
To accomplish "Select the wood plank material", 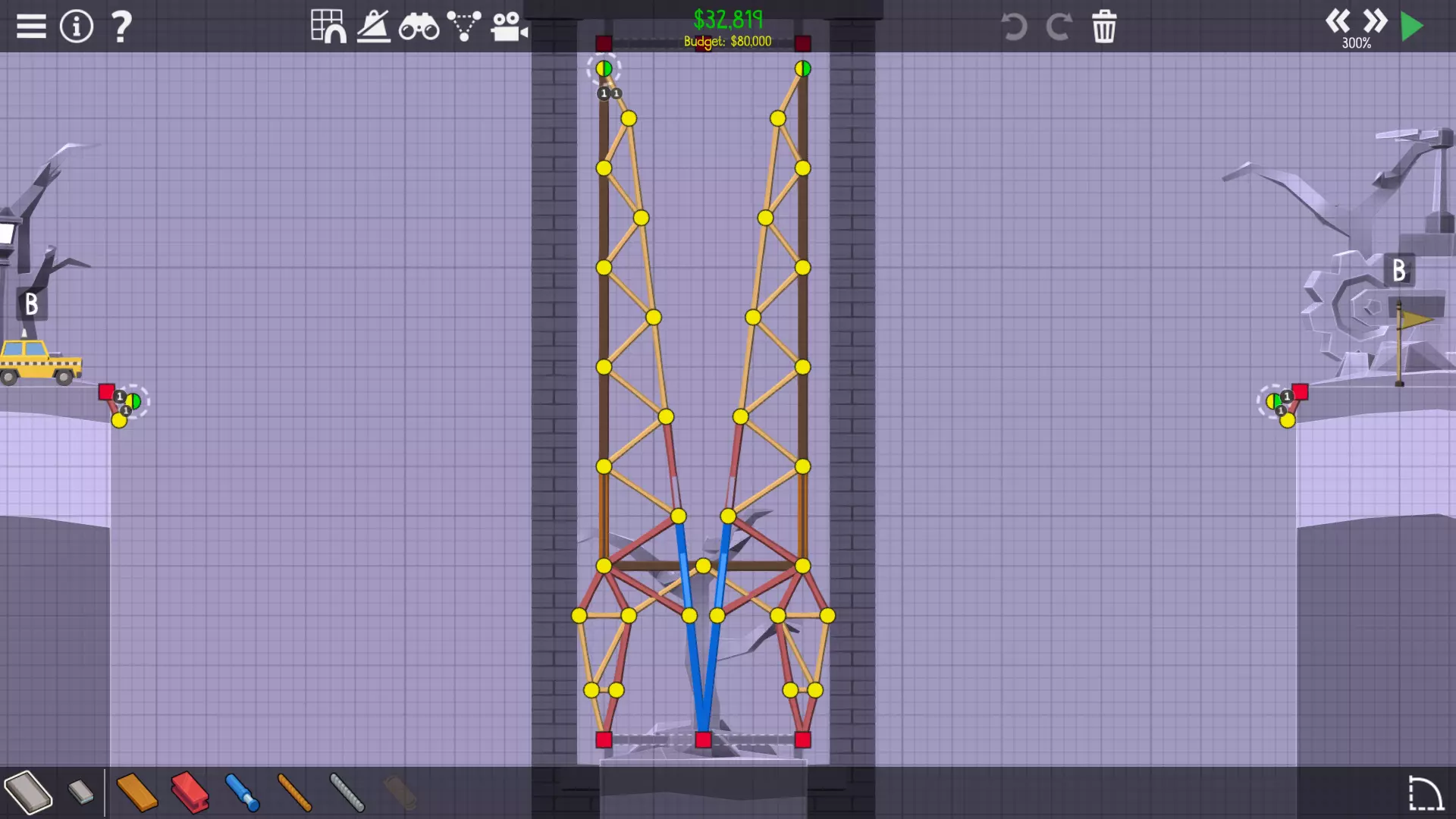I will pos(137,792).
